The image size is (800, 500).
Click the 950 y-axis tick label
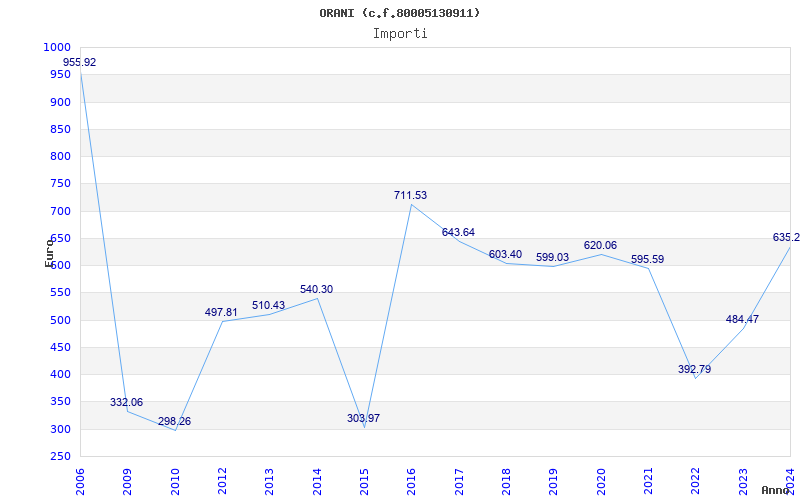[x=60, y=74]
